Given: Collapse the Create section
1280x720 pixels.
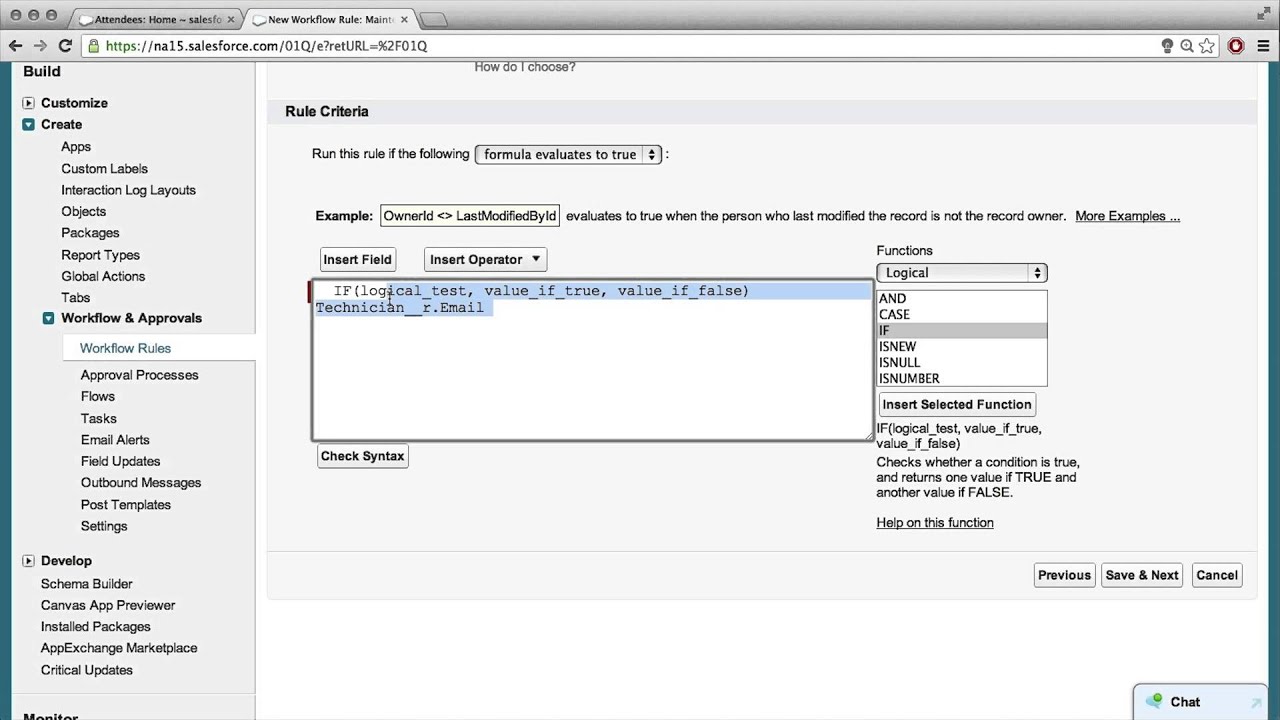Looking at the screenshot, I should [28, 124].
